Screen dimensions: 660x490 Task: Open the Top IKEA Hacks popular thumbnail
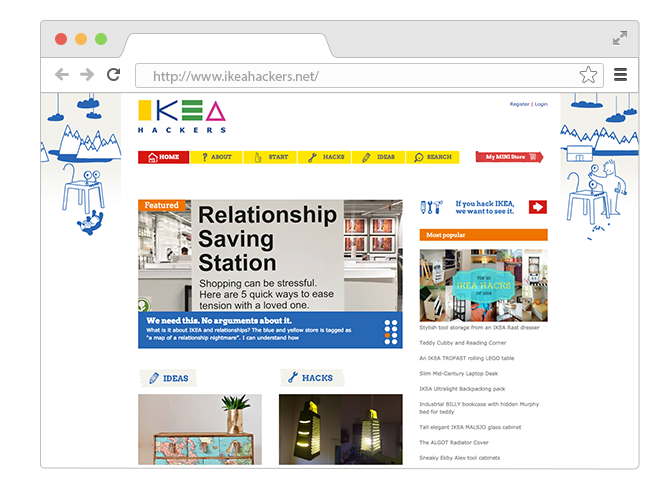484,285
